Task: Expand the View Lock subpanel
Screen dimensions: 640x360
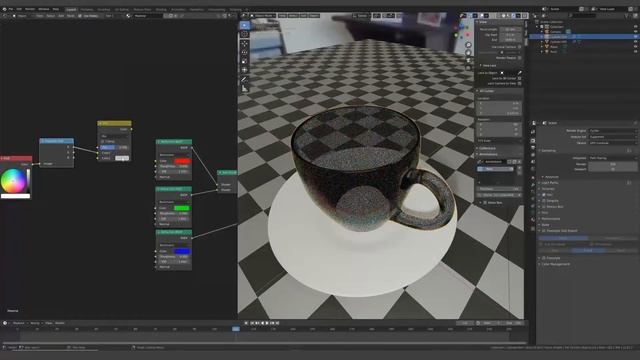Action: pos(488,65)
